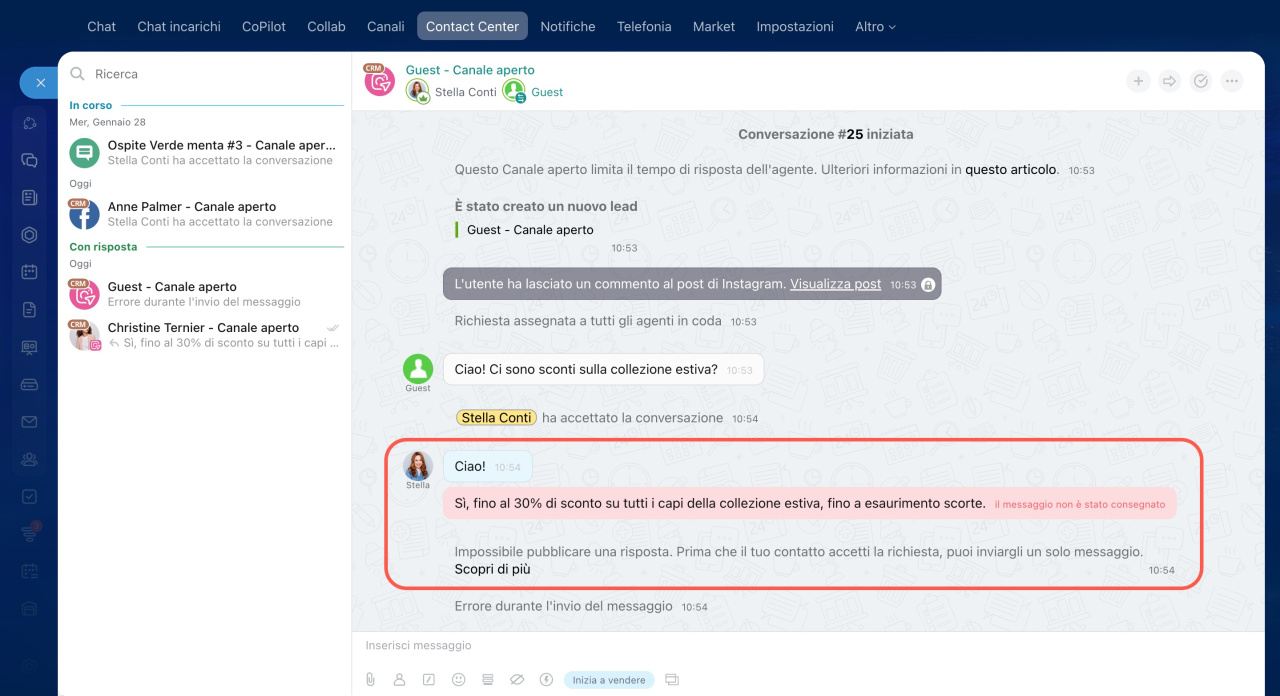This screenshot has width=1280, height=696.
Task: Click the lightning bolt quick action icon
Action: pos(546,680)
